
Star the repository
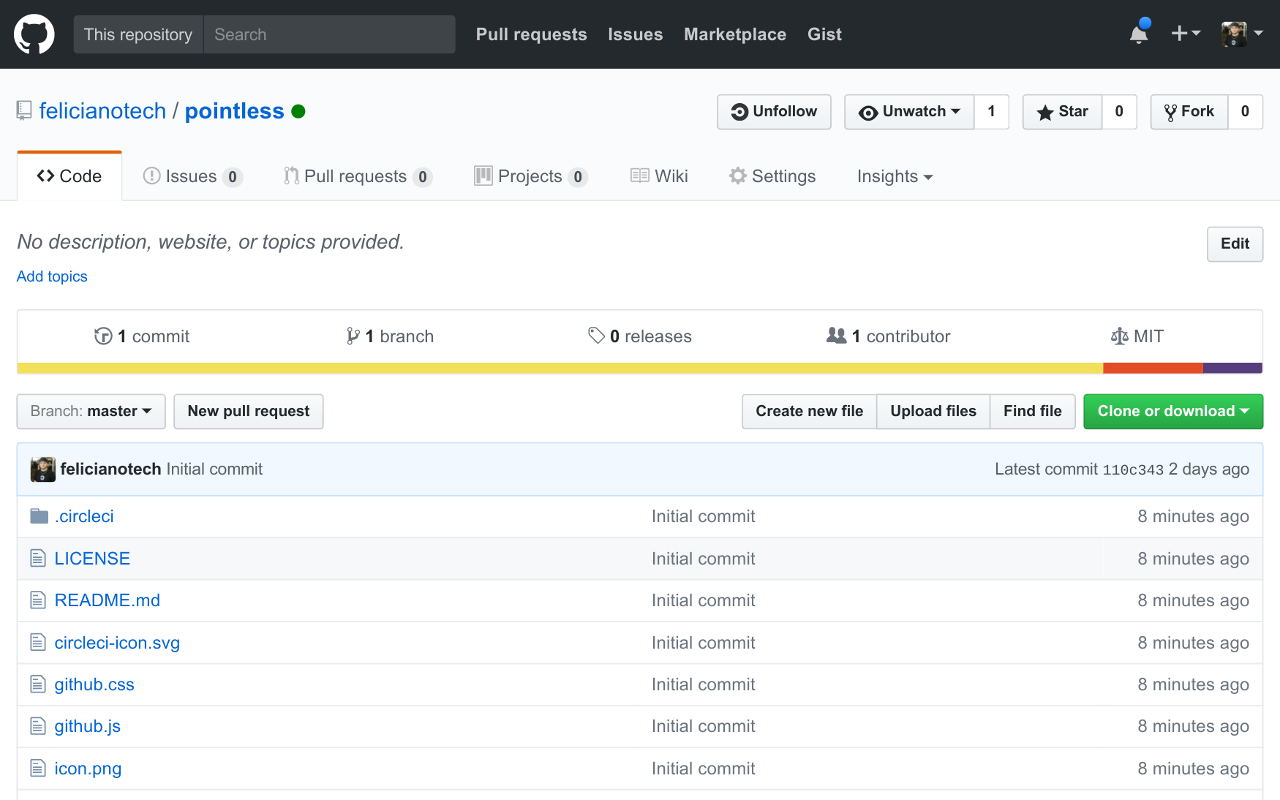(1062, 112)
